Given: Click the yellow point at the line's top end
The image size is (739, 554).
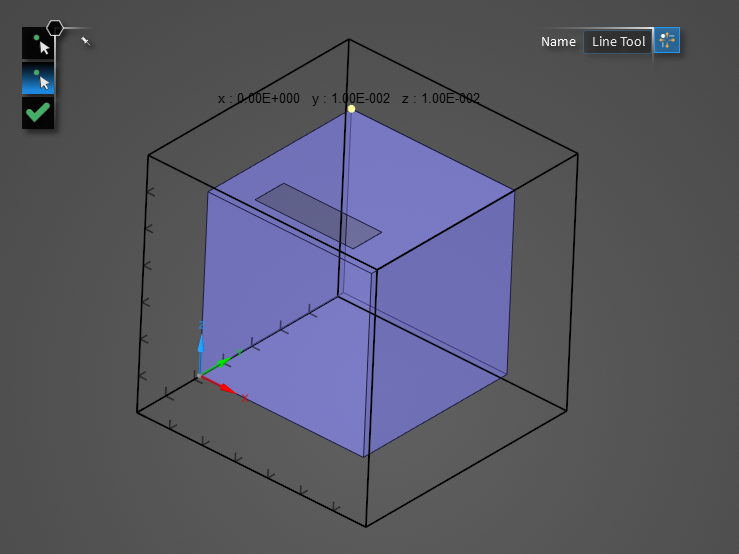Looking at the screenshot, I should (351, 109).
